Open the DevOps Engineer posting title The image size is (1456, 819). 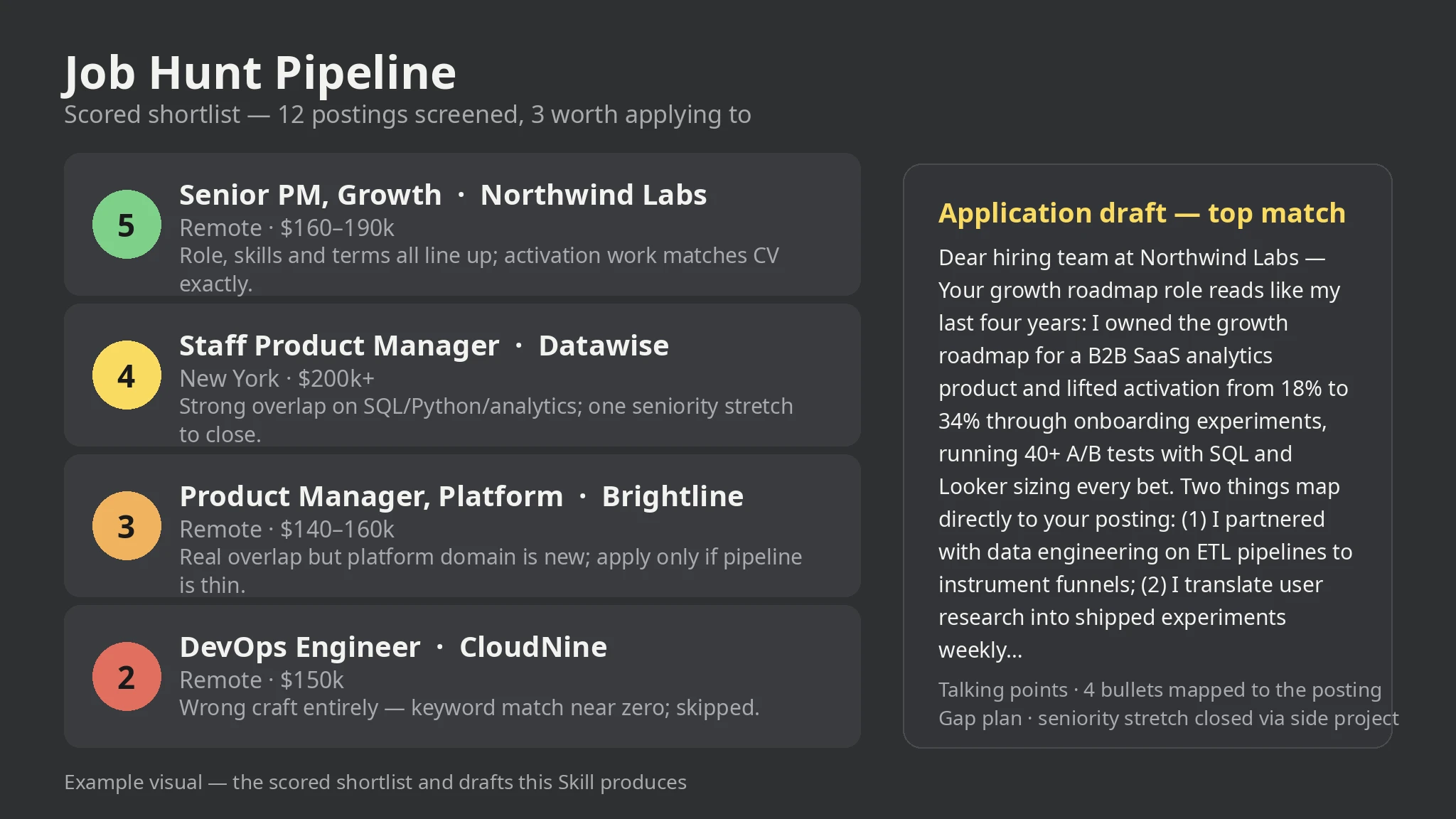pos(300,647)
